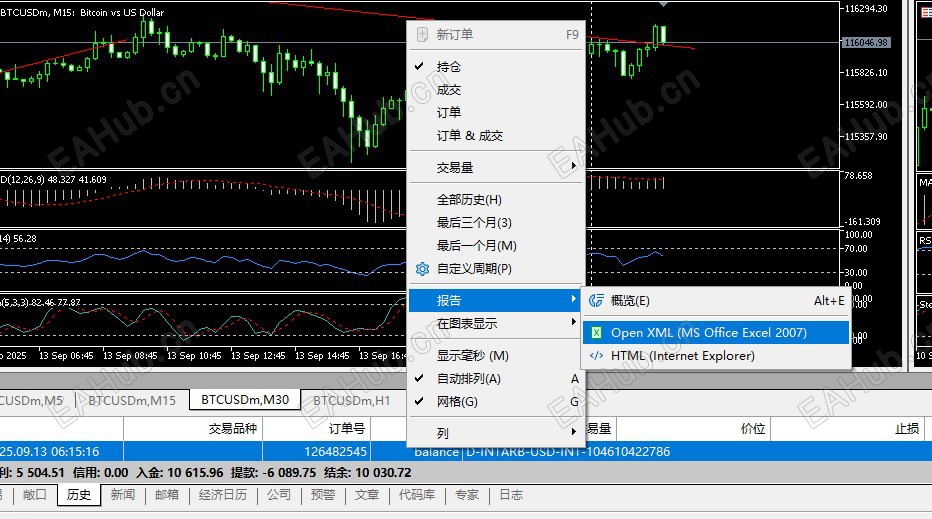Viewport: 932px width, 519px height.
Task: Switch to the M5 chart tab
Action: pyautogui.click(x=33, y=401)
